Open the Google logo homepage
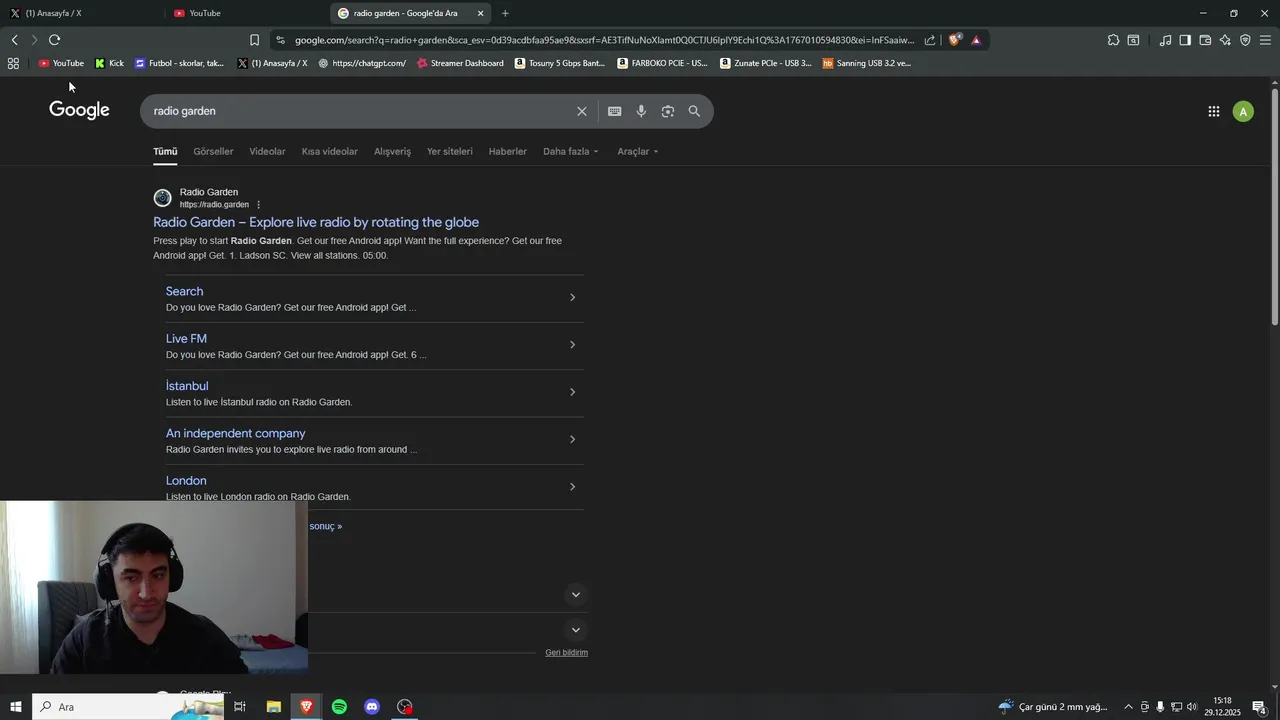 80,110
